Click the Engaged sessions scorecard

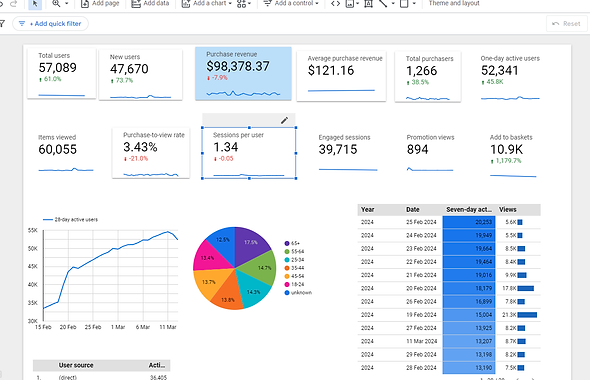pos(347,153)
